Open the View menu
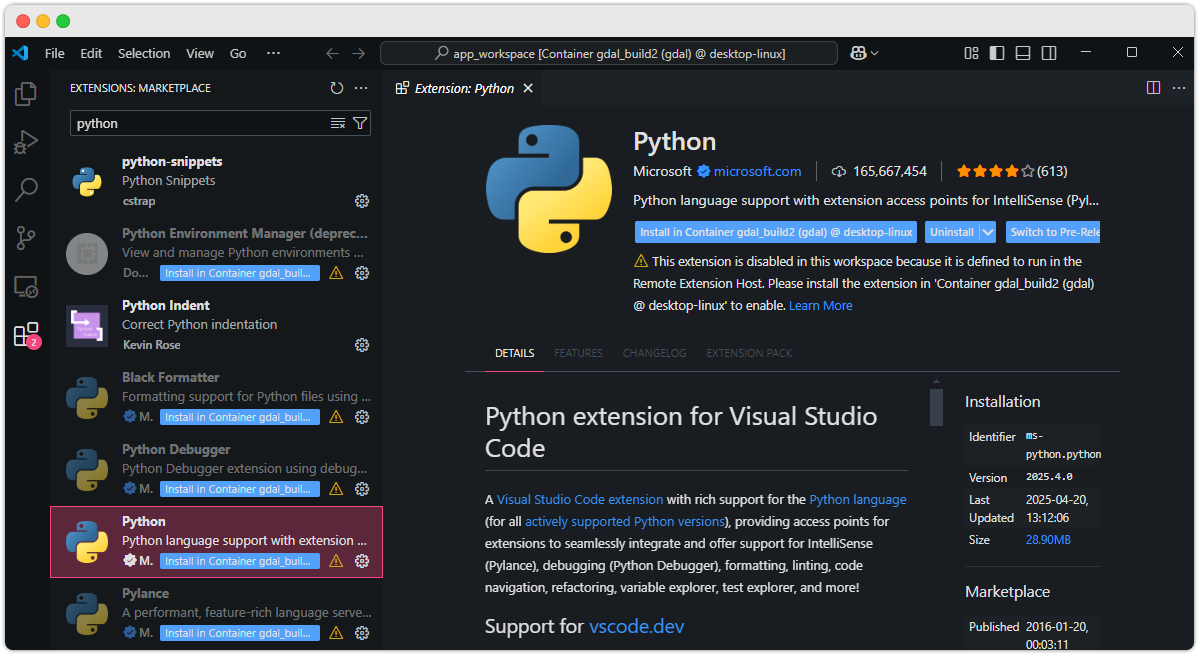The image size is (1199, 655). click(200, 54)
